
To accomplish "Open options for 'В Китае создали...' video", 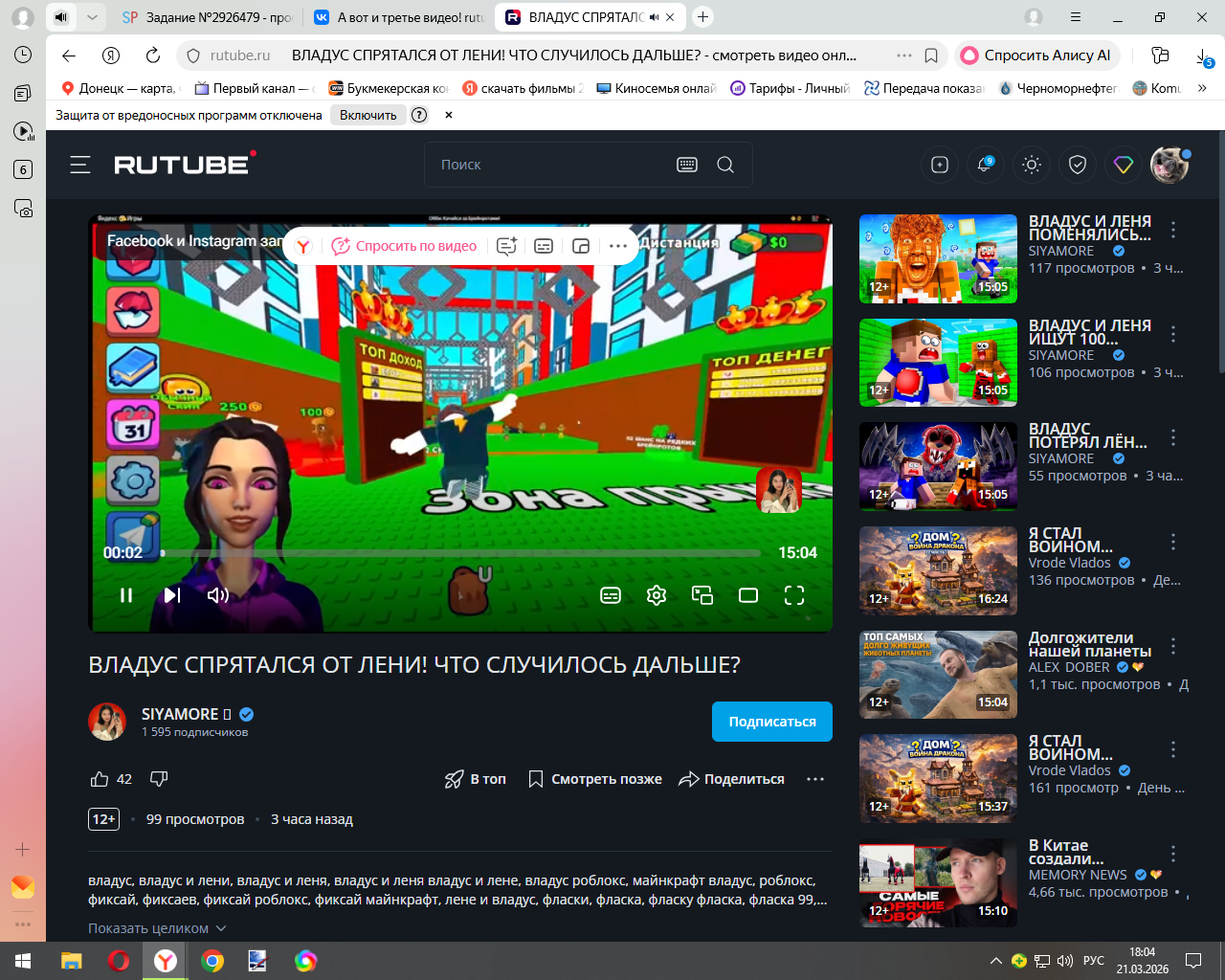I will 1173,854.
